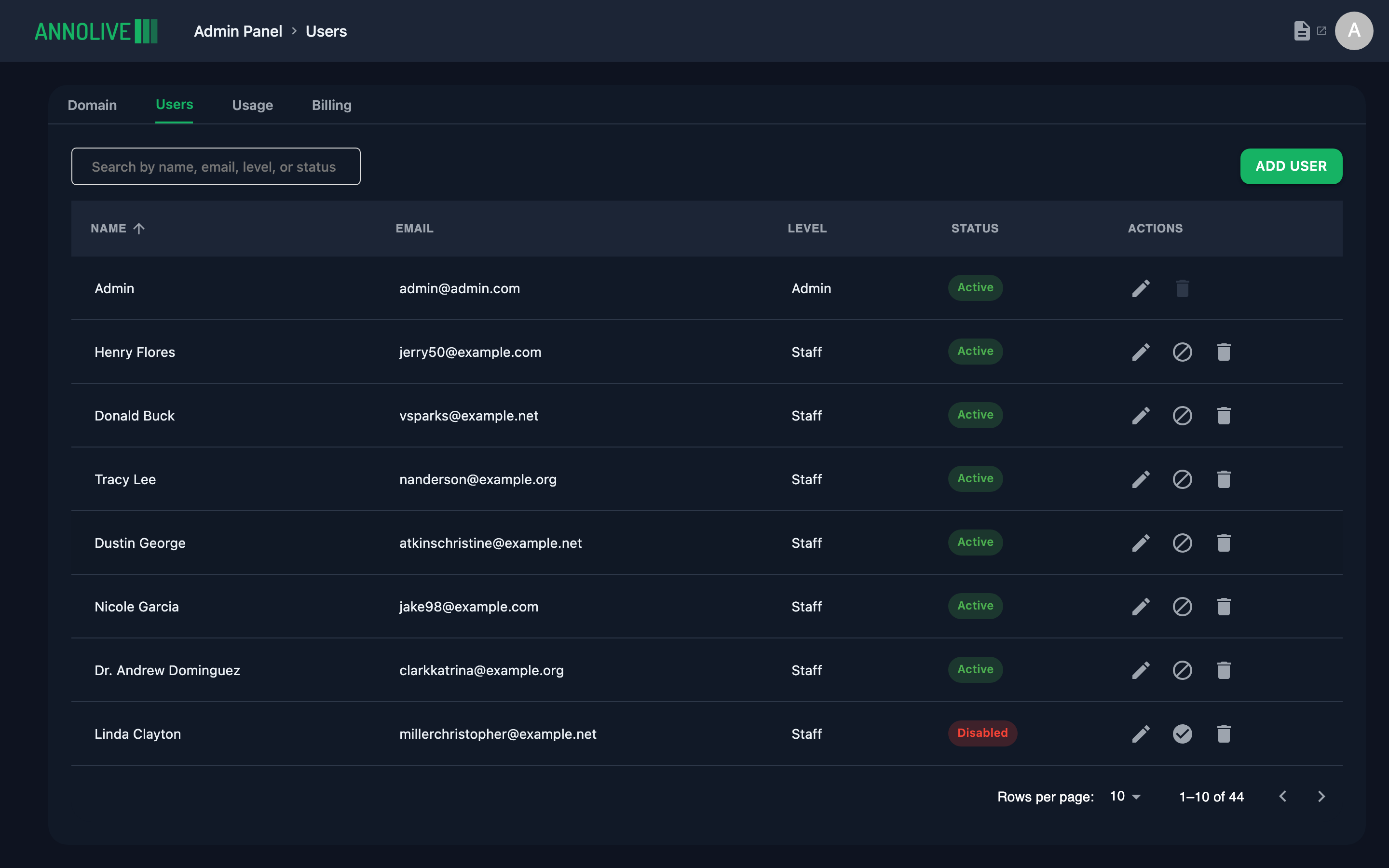
Task: Click the Admin level cell
Action: (x=811, y=288)
